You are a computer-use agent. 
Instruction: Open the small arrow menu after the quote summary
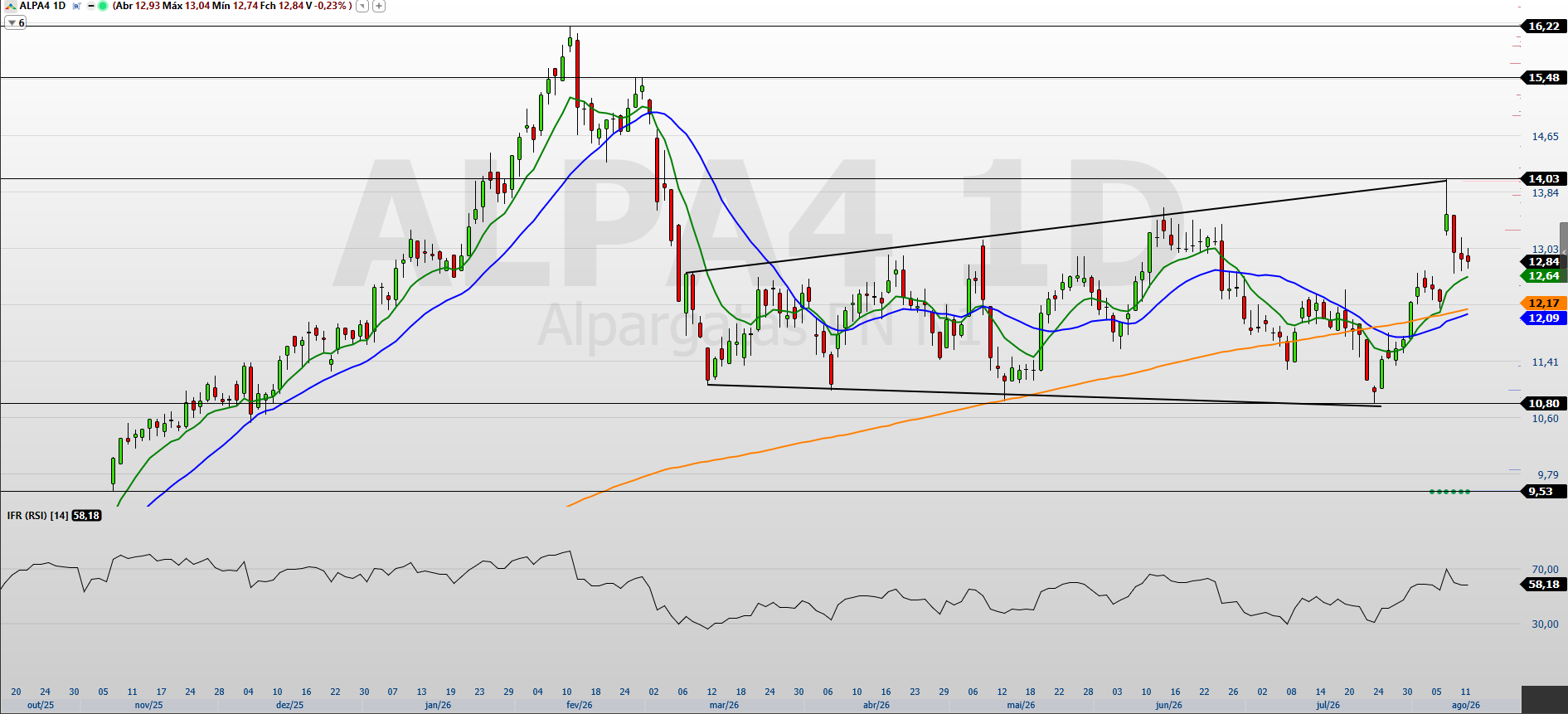362,6
